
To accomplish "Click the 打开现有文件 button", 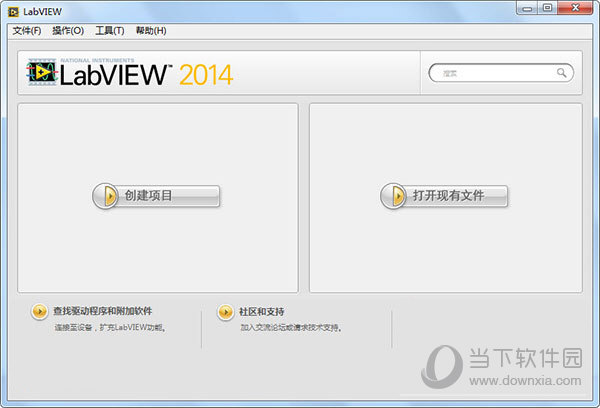I will [x=444, y=196].
